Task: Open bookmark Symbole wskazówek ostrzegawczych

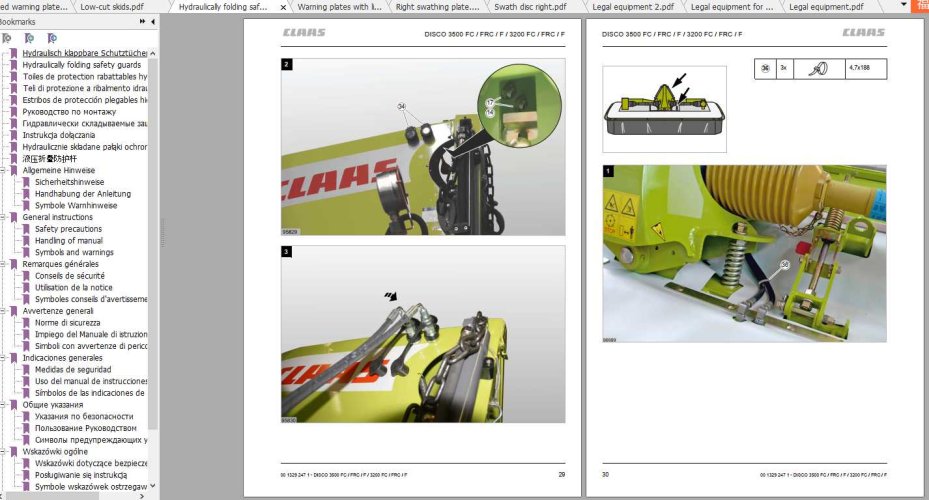Action: (91, 487)
